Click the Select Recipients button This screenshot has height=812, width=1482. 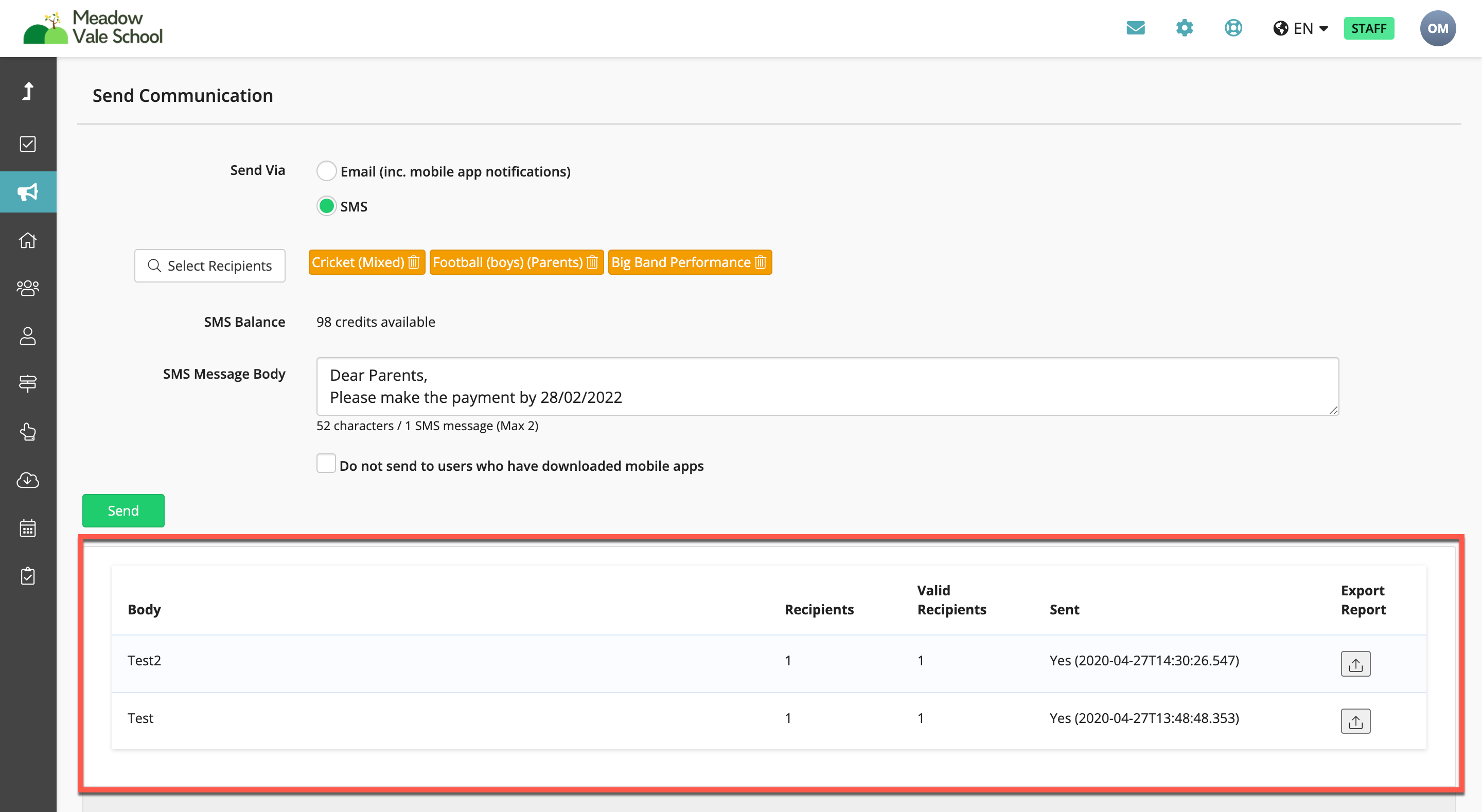tap(209, 266)
